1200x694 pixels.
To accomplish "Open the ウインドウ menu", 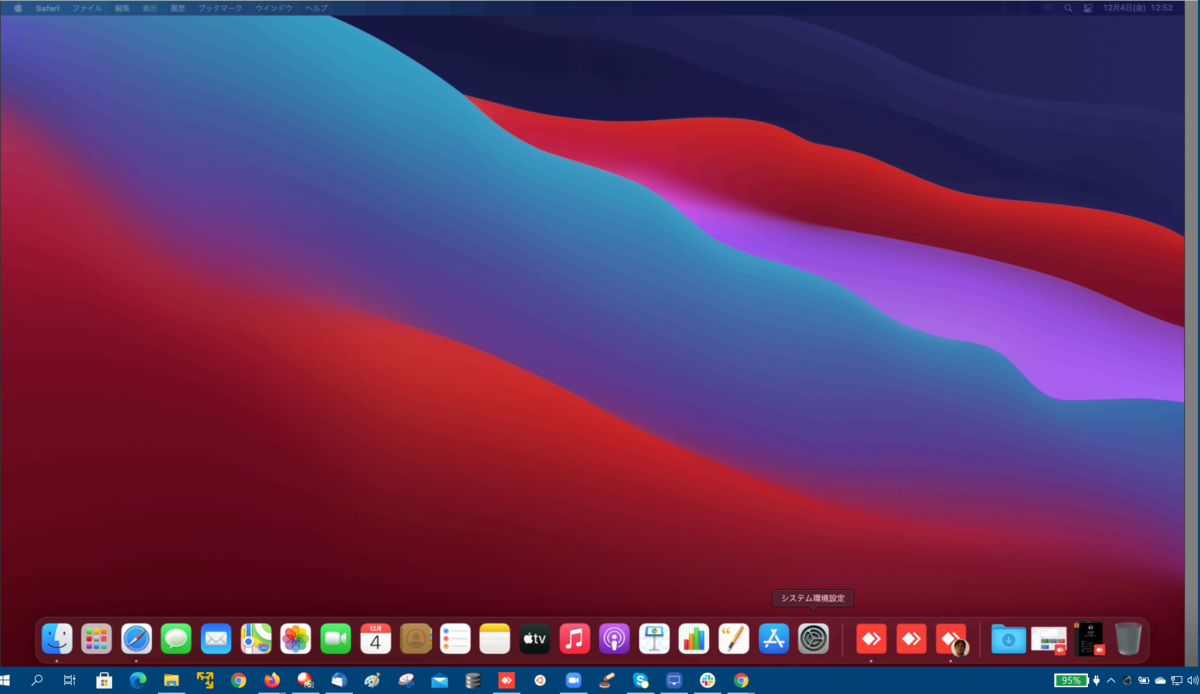I will 274,8.
